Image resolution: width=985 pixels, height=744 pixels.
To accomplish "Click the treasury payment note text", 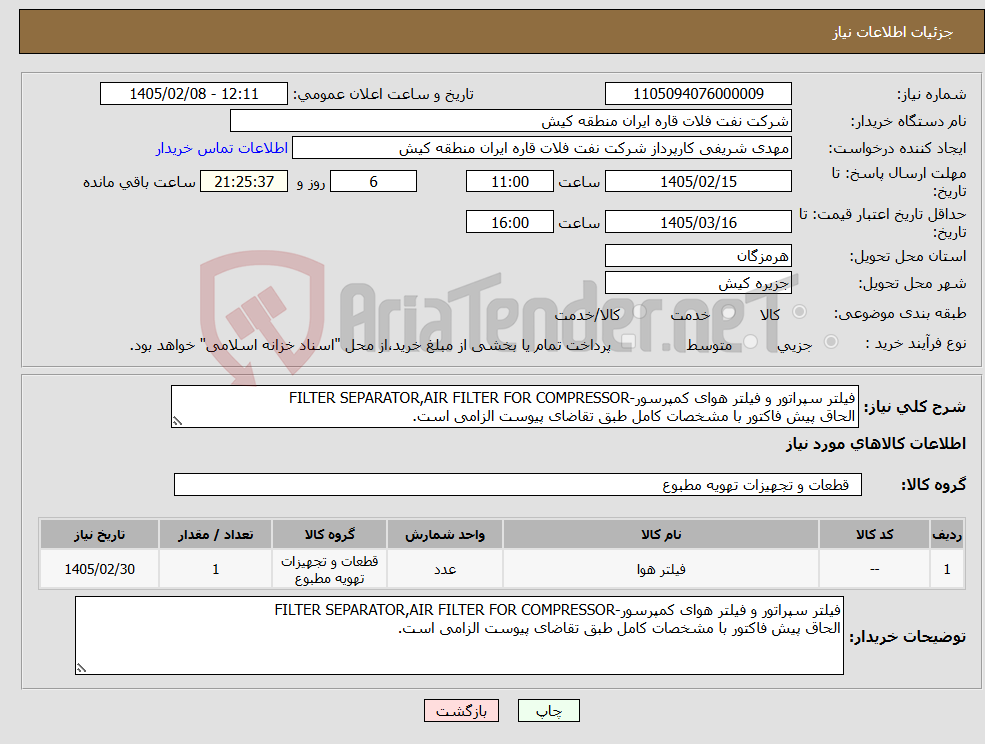I will click(x=370, y=345).
